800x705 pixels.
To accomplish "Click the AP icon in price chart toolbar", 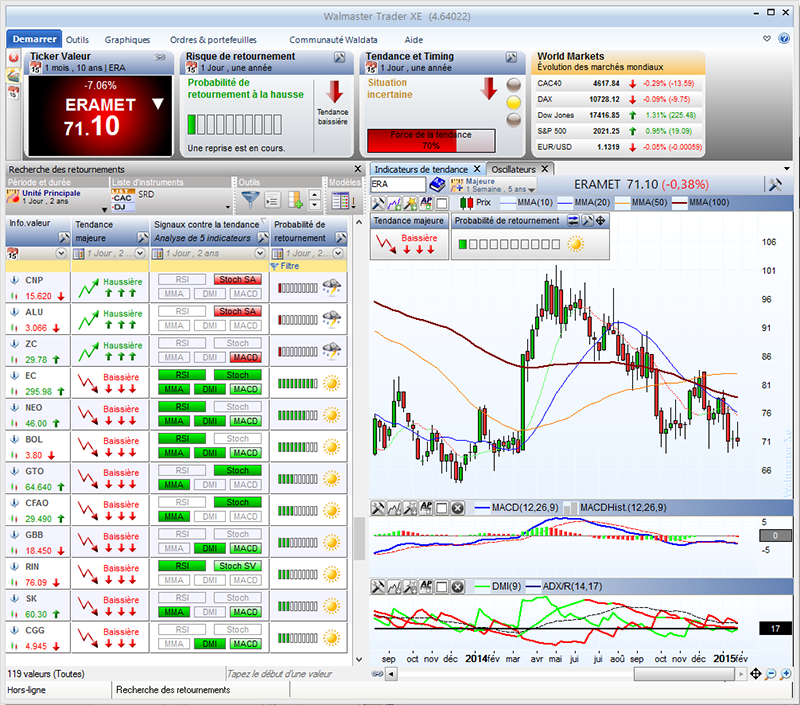I will click(x=426, y=203).
